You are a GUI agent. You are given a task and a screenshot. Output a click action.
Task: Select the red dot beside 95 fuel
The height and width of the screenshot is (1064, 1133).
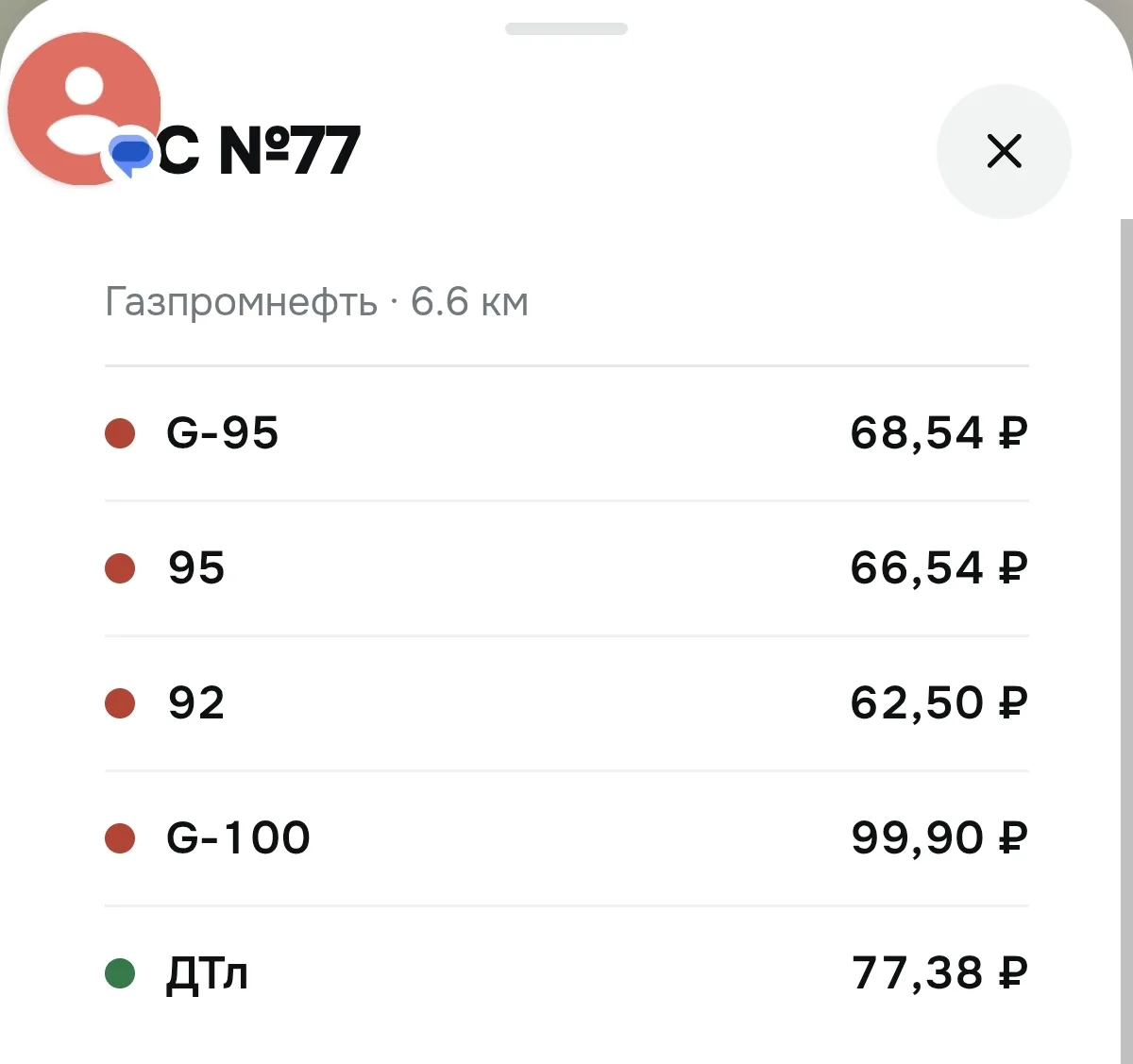point(120,569)
